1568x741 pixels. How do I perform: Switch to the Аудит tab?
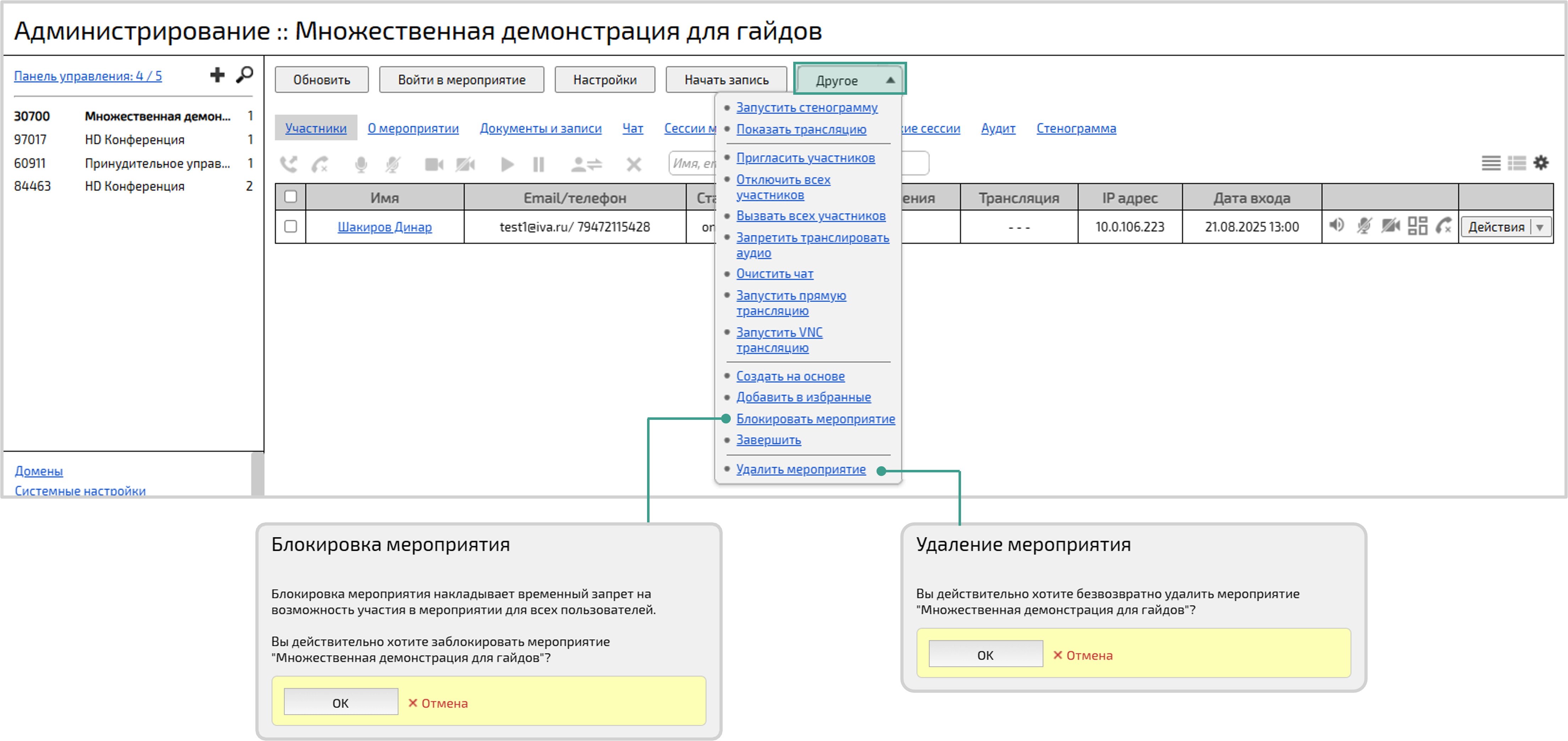pos(998,128)
